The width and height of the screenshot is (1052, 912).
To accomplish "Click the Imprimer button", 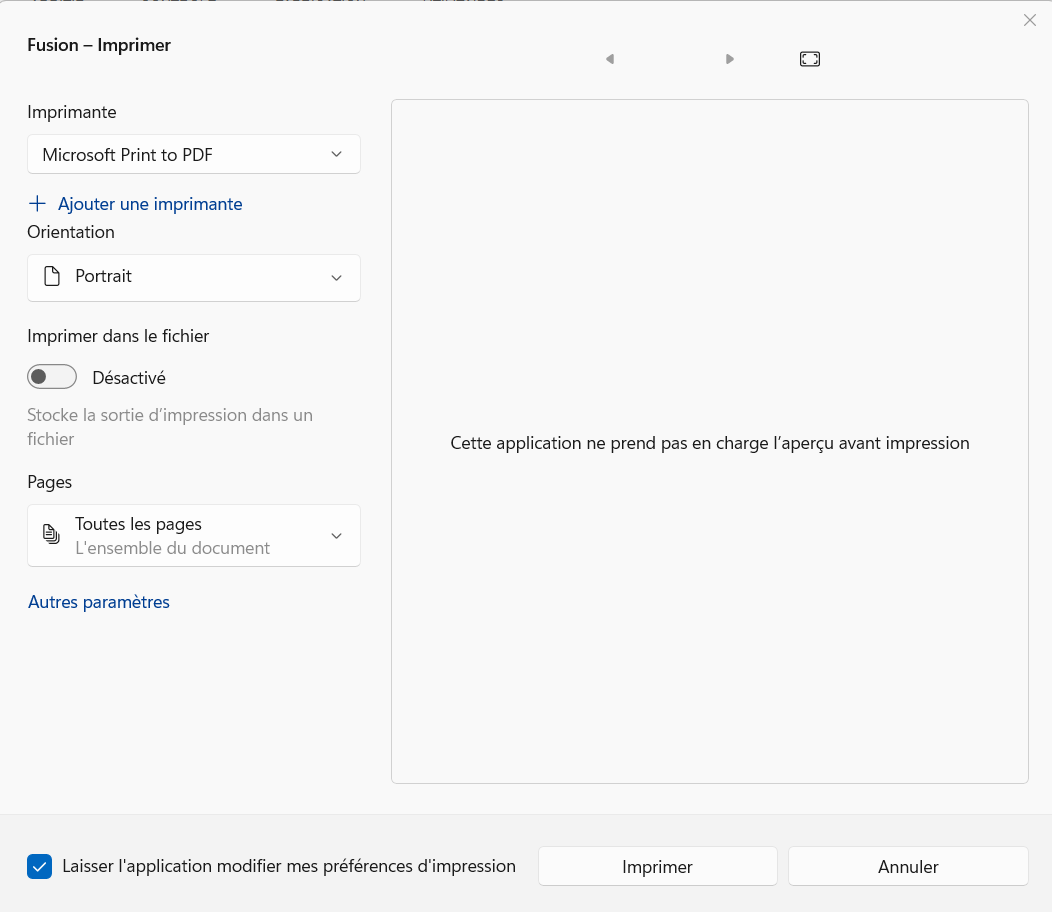I will (x=657, y=866).
